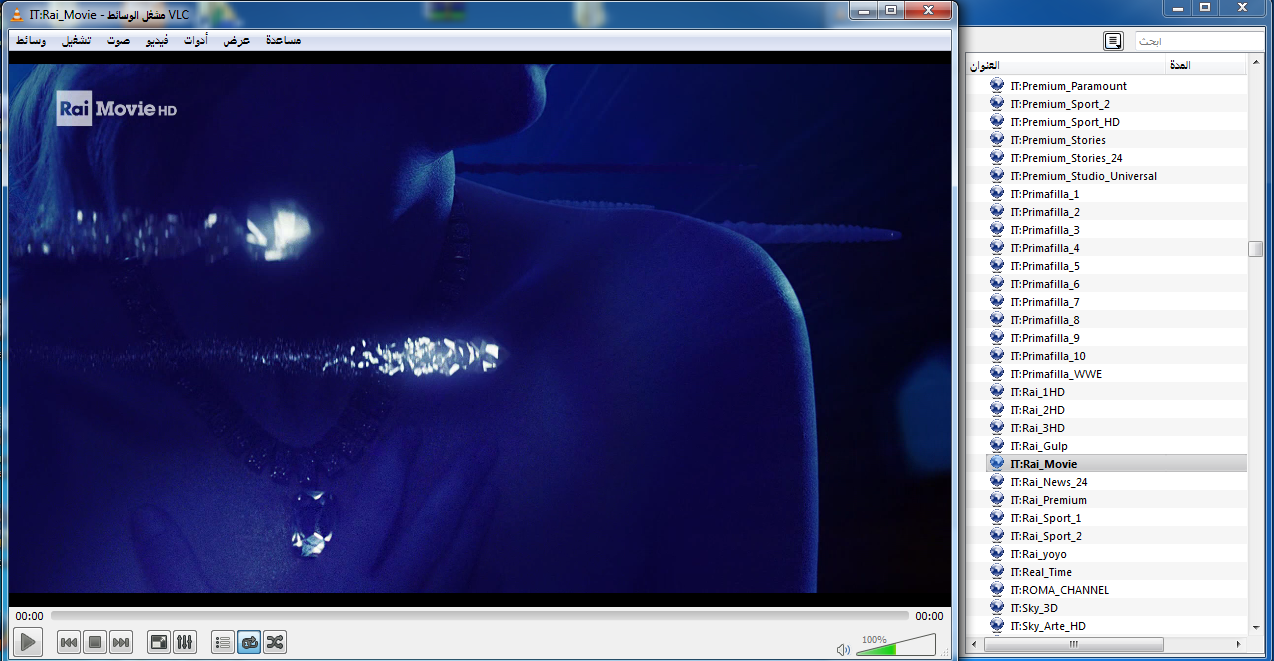Image resolution: width=1274 pixels, height=661 pixels.
Task: Click globe icon beside IT:Premium_Stories
Action: pos(997,139)
